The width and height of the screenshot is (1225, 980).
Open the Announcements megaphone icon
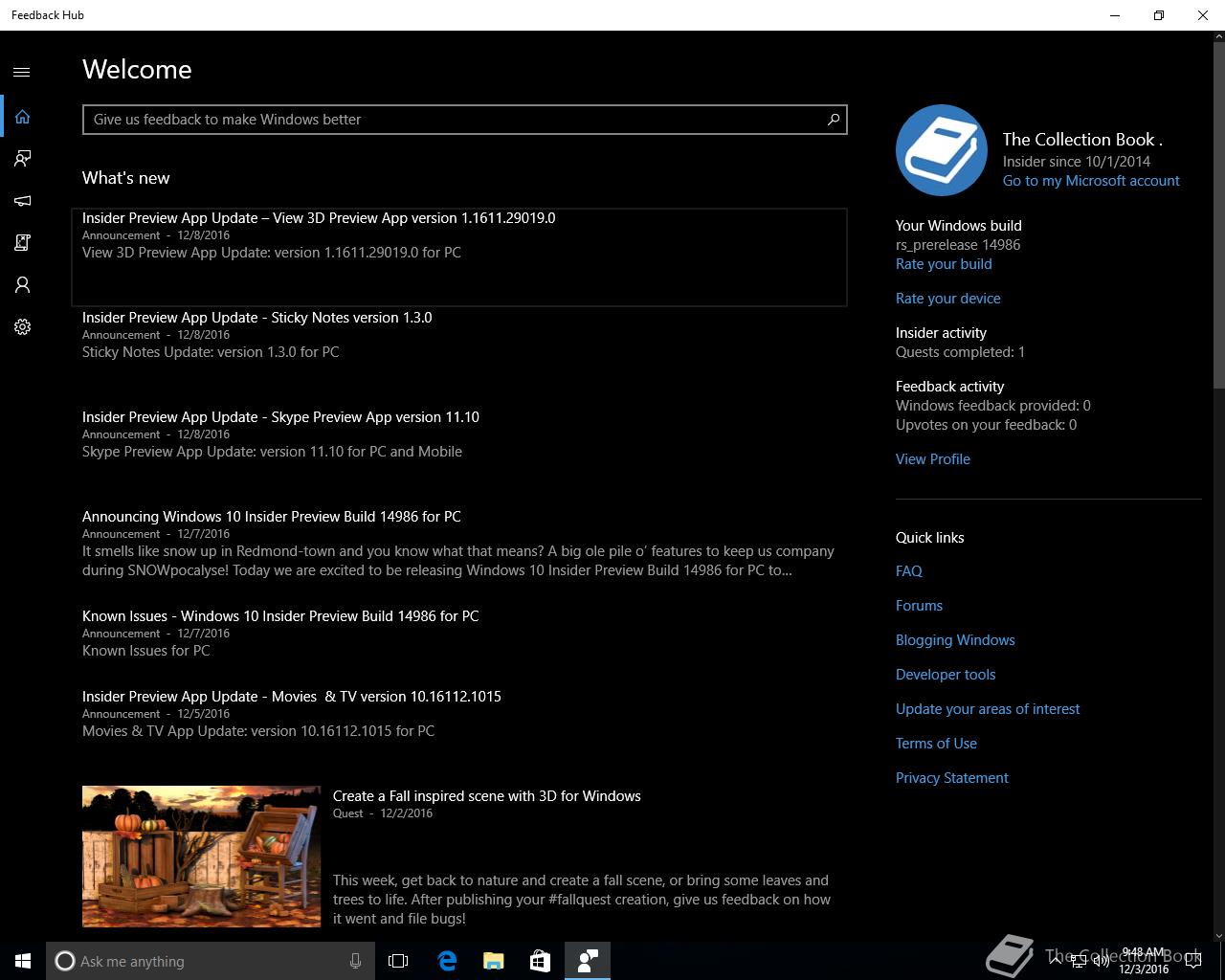(22, 201)
